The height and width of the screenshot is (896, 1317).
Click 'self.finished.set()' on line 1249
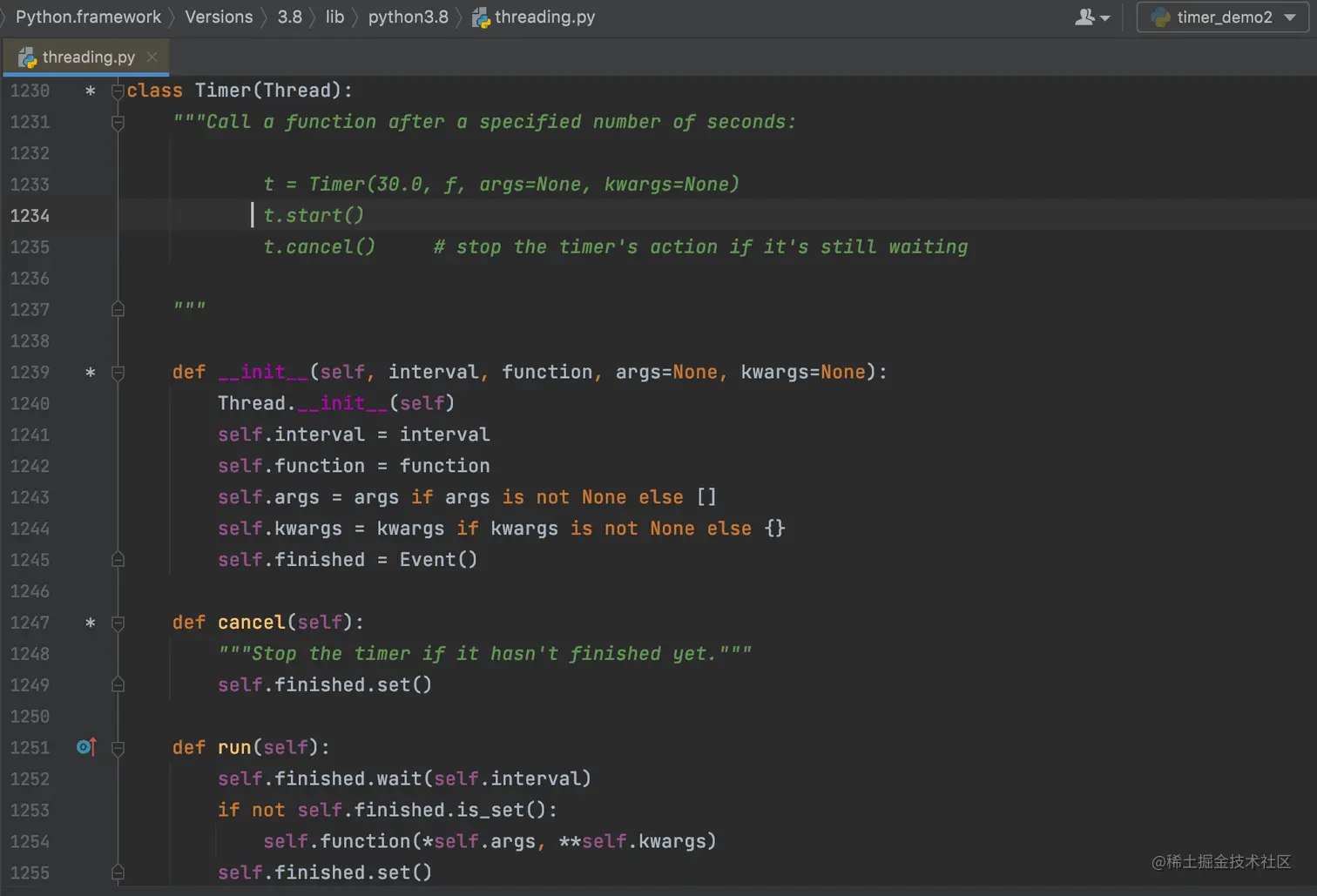click(325, 685)
